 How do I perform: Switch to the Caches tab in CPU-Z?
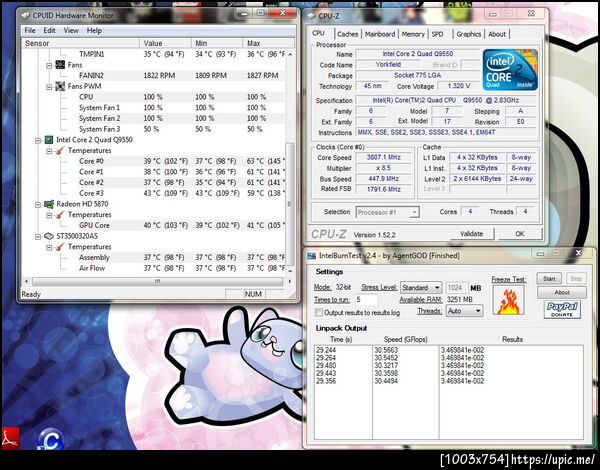(x=347, y=34)
